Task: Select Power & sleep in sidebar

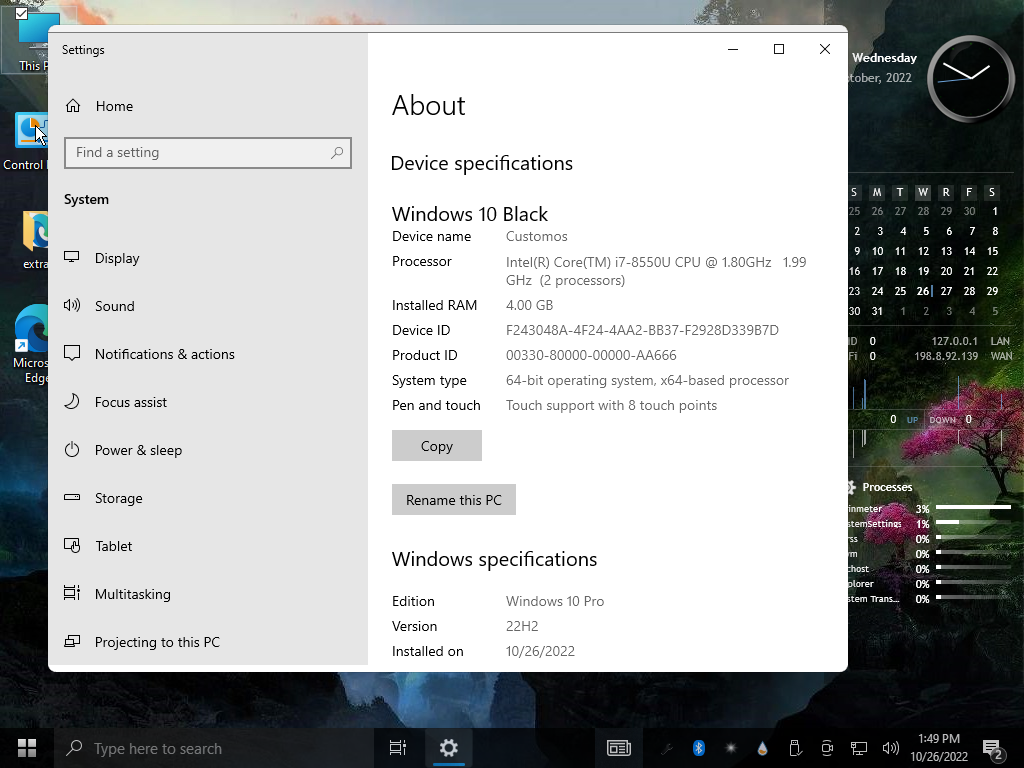Action: pos(138,450)
